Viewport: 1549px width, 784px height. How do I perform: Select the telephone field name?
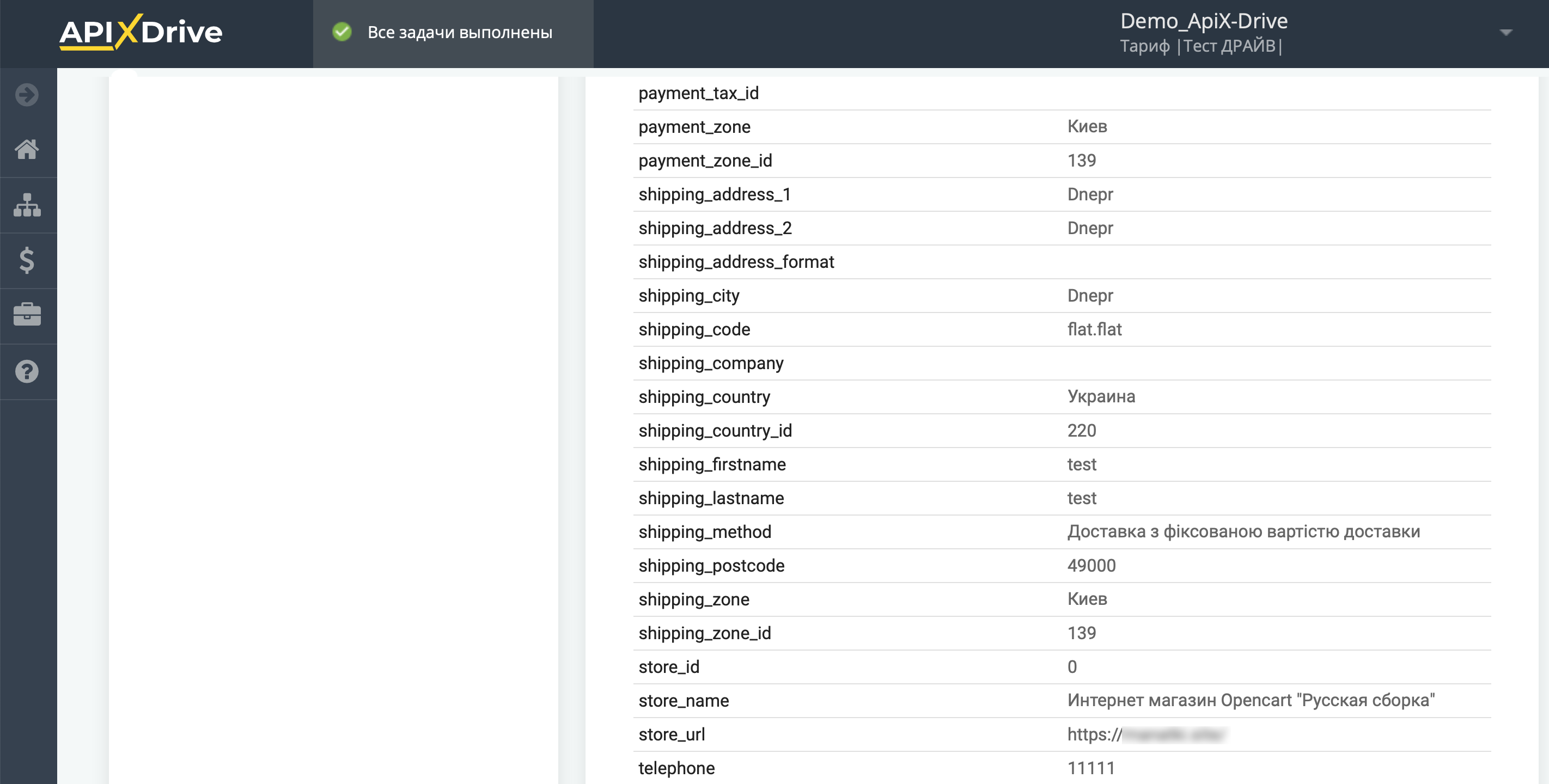(x=676, y=768)
